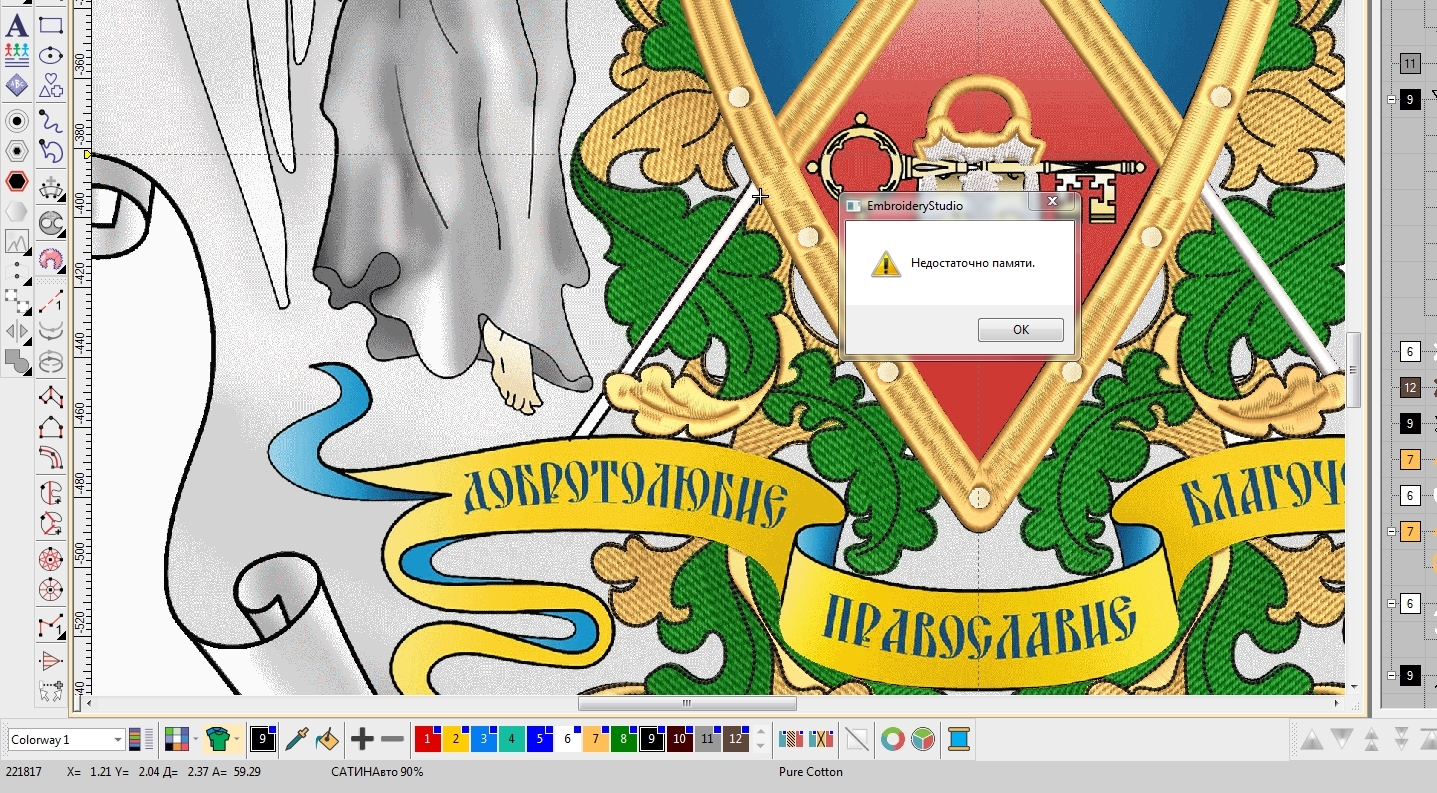Image resolution: width=1437 pixels, height=793 pixels.
Task: Select the mirror flip triangles tool
Action: coord(17,331)
